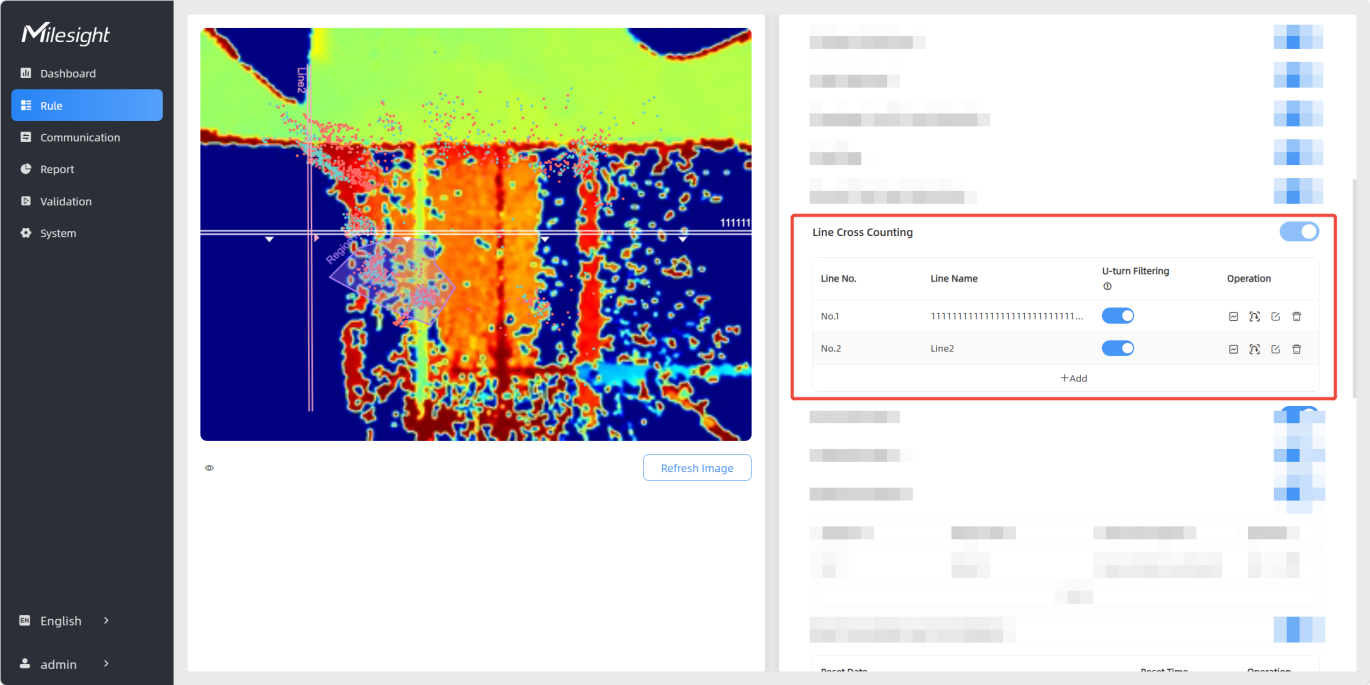Viewport: 1370px width, 685px height.
Task: Click the detection-frame icon for line No.1
Action: coord(1254,317)
